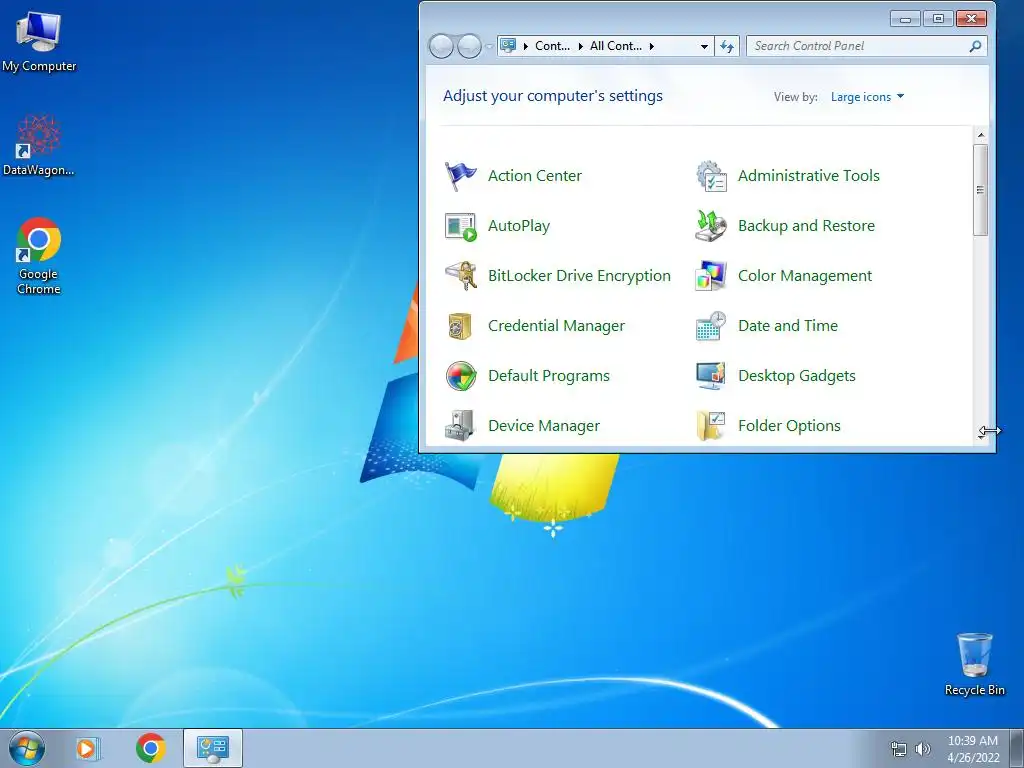
Task: Open the Action Center link
Action: 535,176
